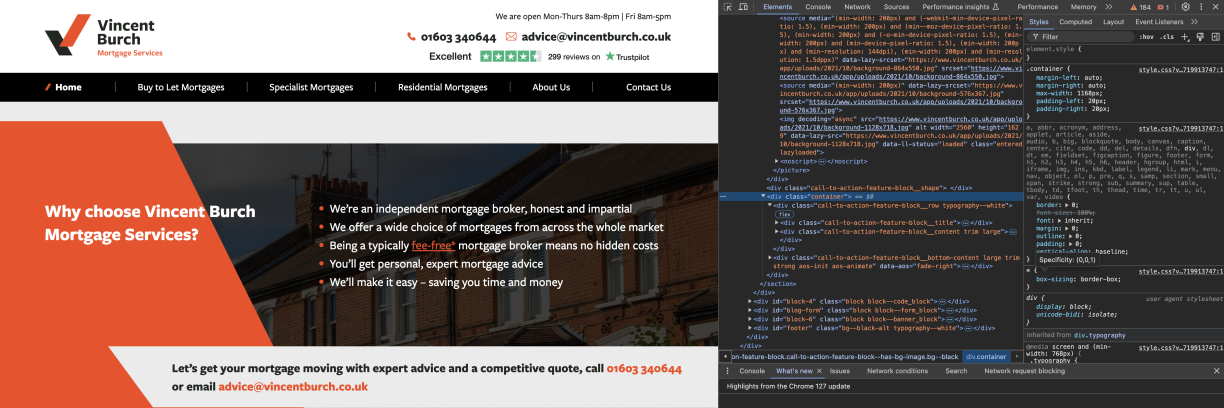Image resolution: width=1224 pixels, height=408 pixels.
Task: Toggle the .cls element classes panel
Action: pos(1166,37)
